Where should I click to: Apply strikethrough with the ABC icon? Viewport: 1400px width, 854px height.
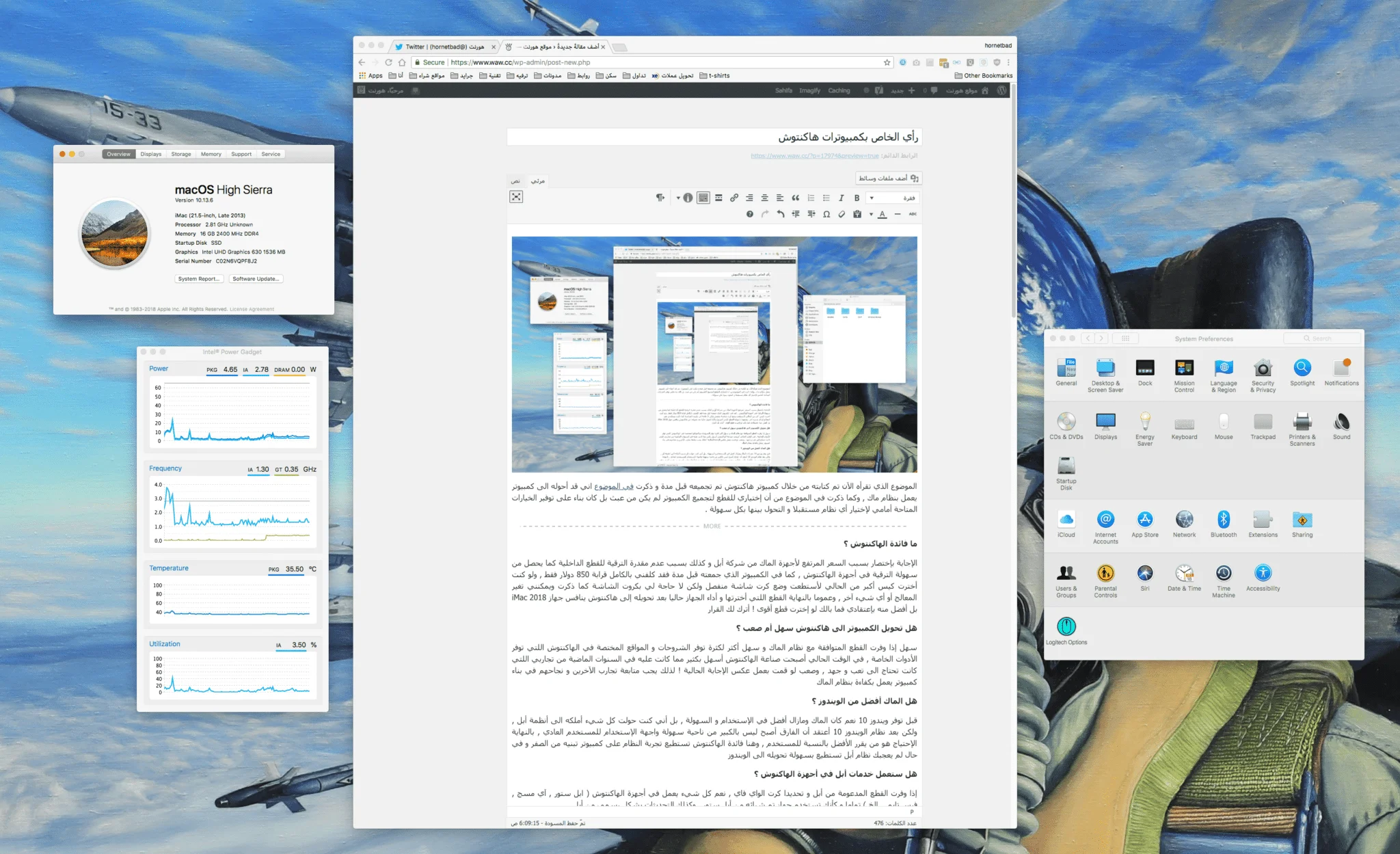tap(913, 214)
